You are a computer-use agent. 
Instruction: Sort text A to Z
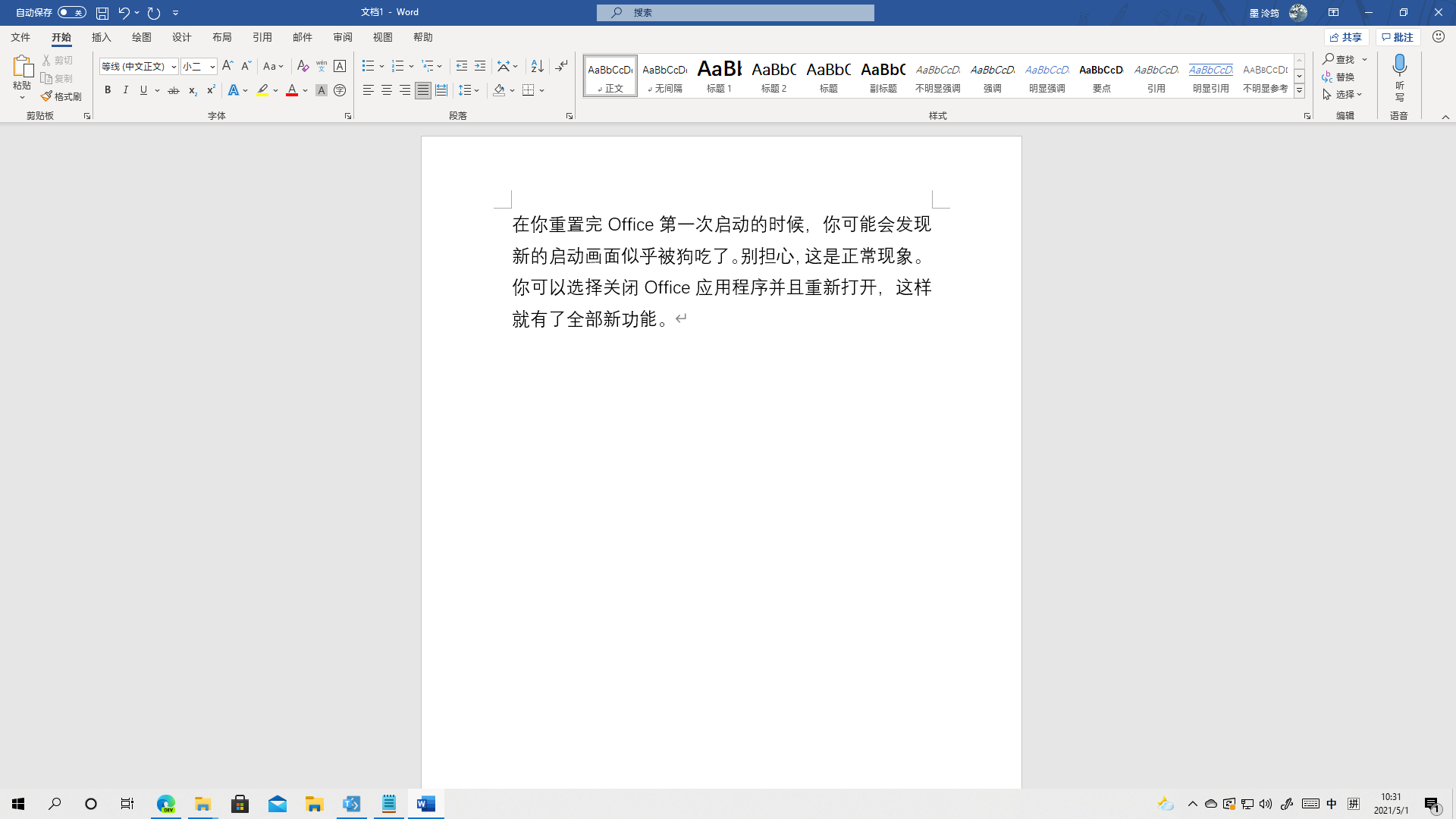tap(537, 66)
